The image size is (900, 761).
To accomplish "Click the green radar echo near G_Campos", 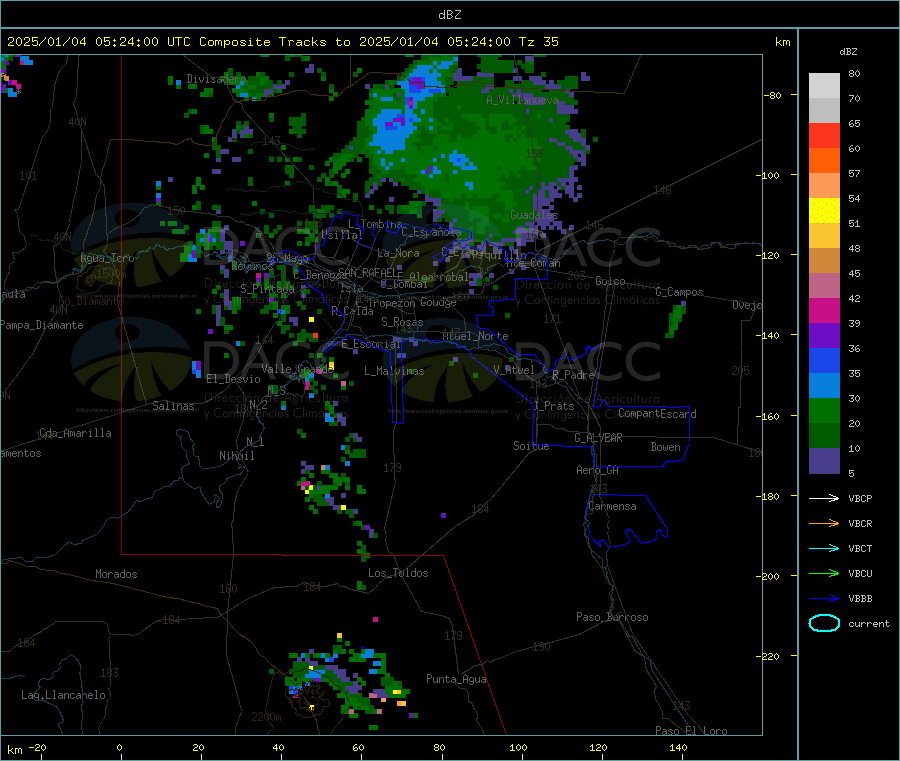I will tap(676, 319).
